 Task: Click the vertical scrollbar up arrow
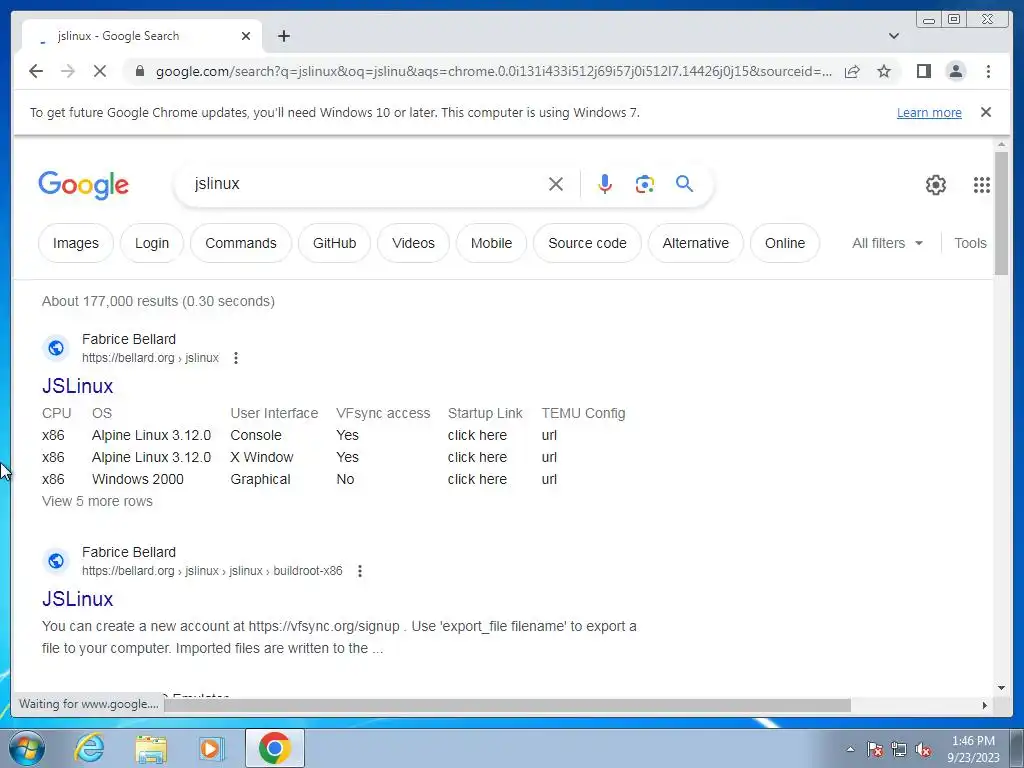coord(1001,144)
